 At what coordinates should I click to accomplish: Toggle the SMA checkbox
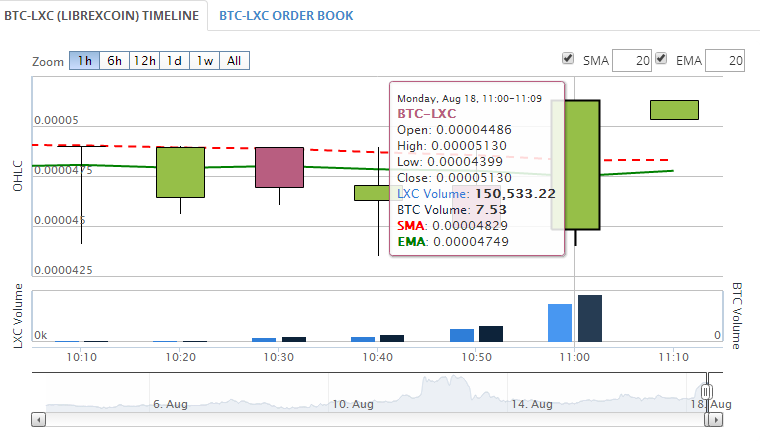[x=568, y=58]
